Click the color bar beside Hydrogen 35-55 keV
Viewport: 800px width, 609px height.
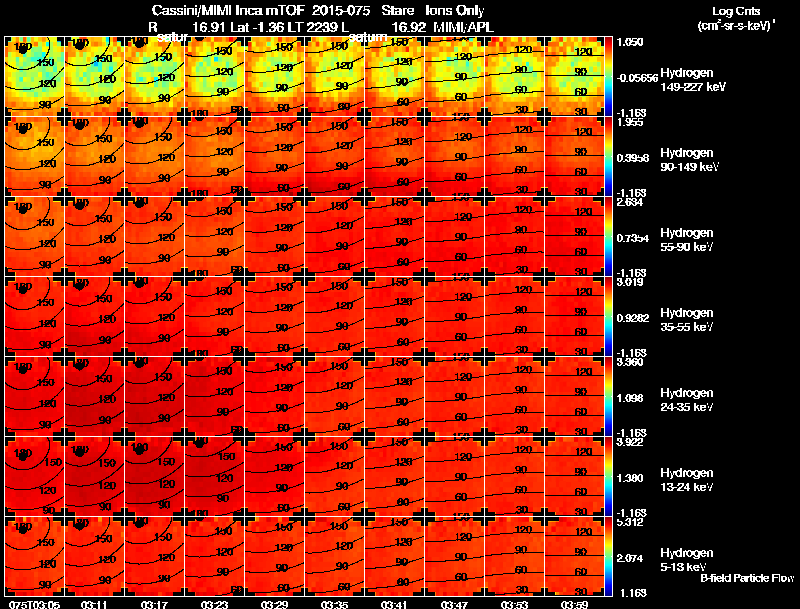point(608,316)
